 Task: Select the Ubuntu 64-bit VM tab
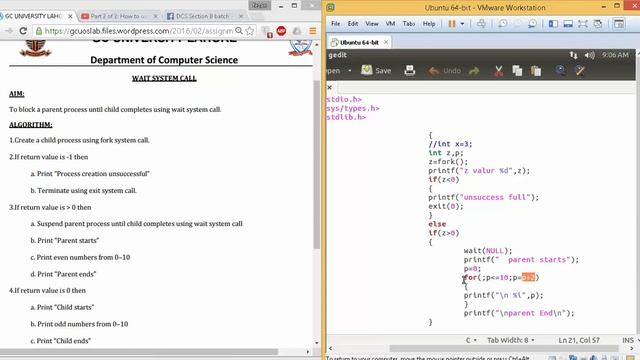(x=359, y=42)
